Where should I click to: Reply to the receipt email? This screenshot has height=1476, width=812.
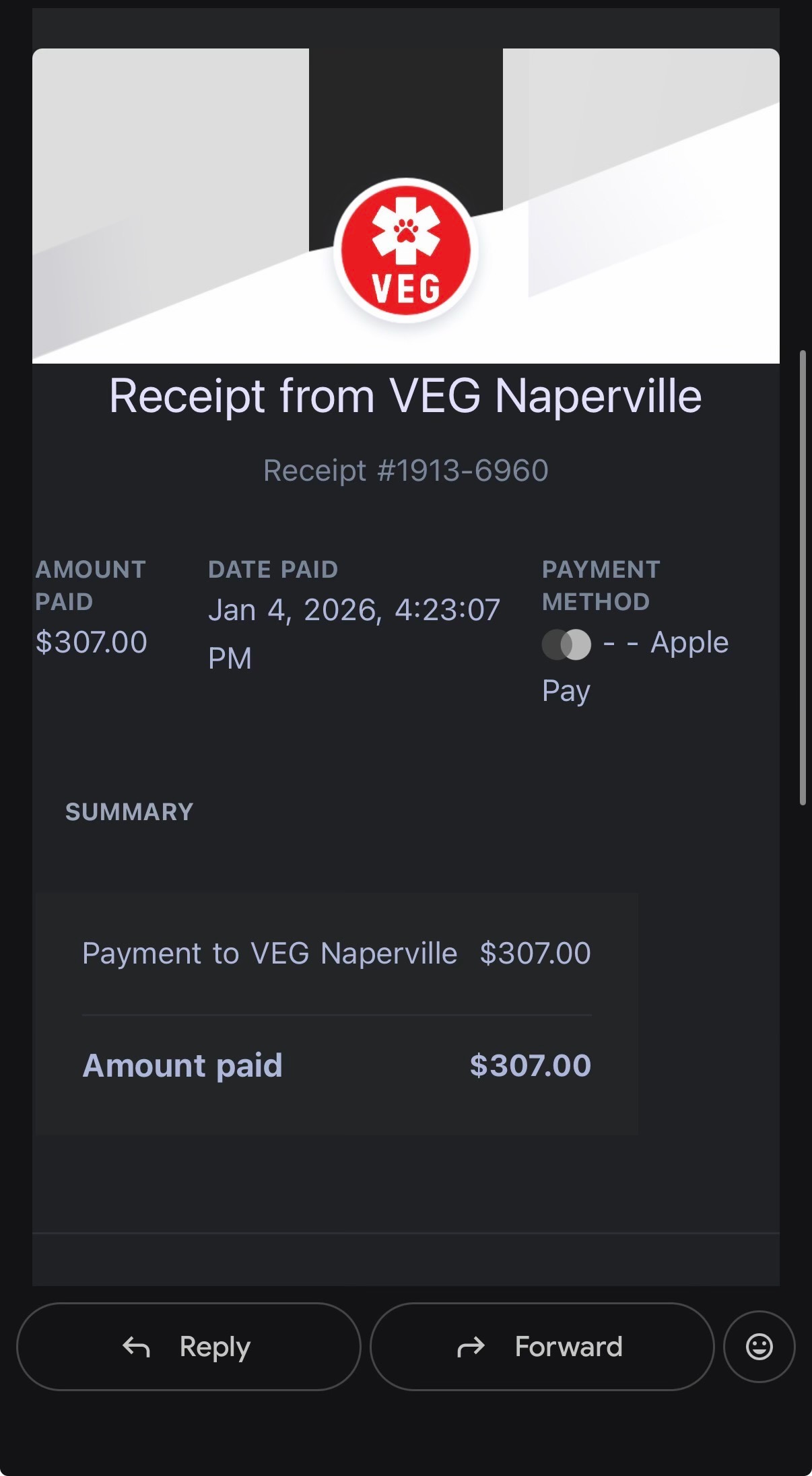point(189,1347)
